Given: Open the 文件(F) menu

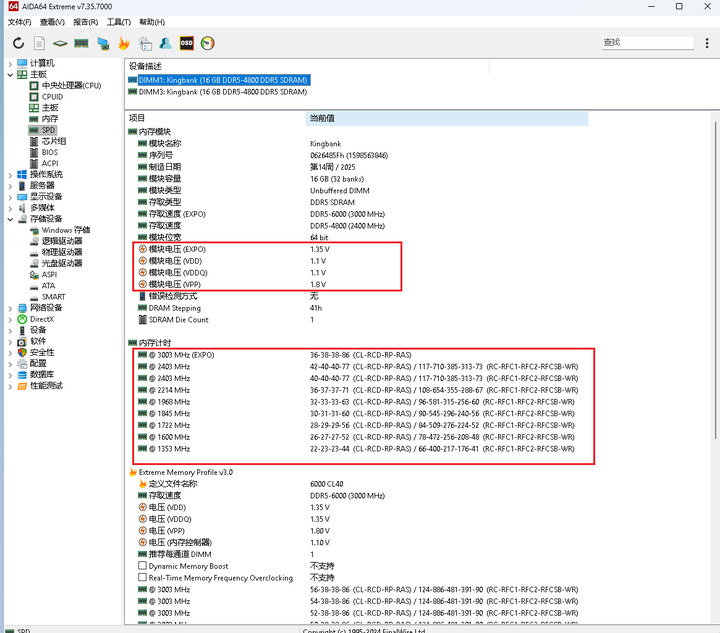Looking at the screenshot, I should 19,22.
